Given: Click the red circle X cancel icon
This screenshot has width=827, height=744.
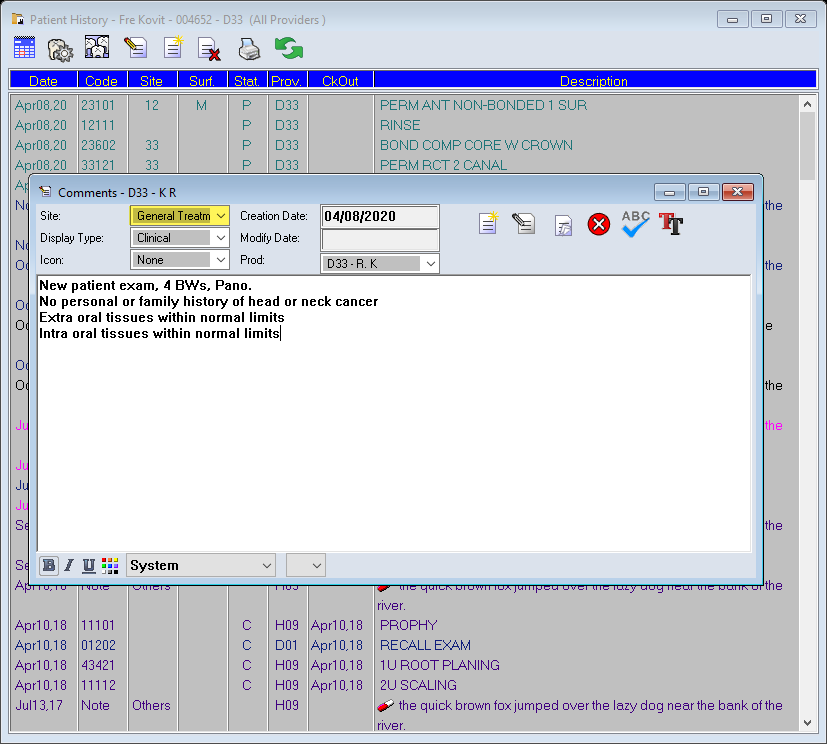Looking at the screenshot, I should pos(598,224).
